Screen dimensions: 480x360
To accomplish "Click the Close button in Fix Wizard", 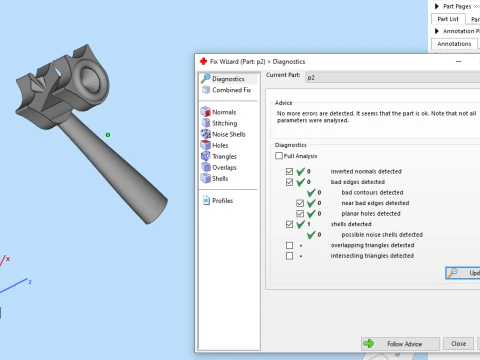I will 458,344.
